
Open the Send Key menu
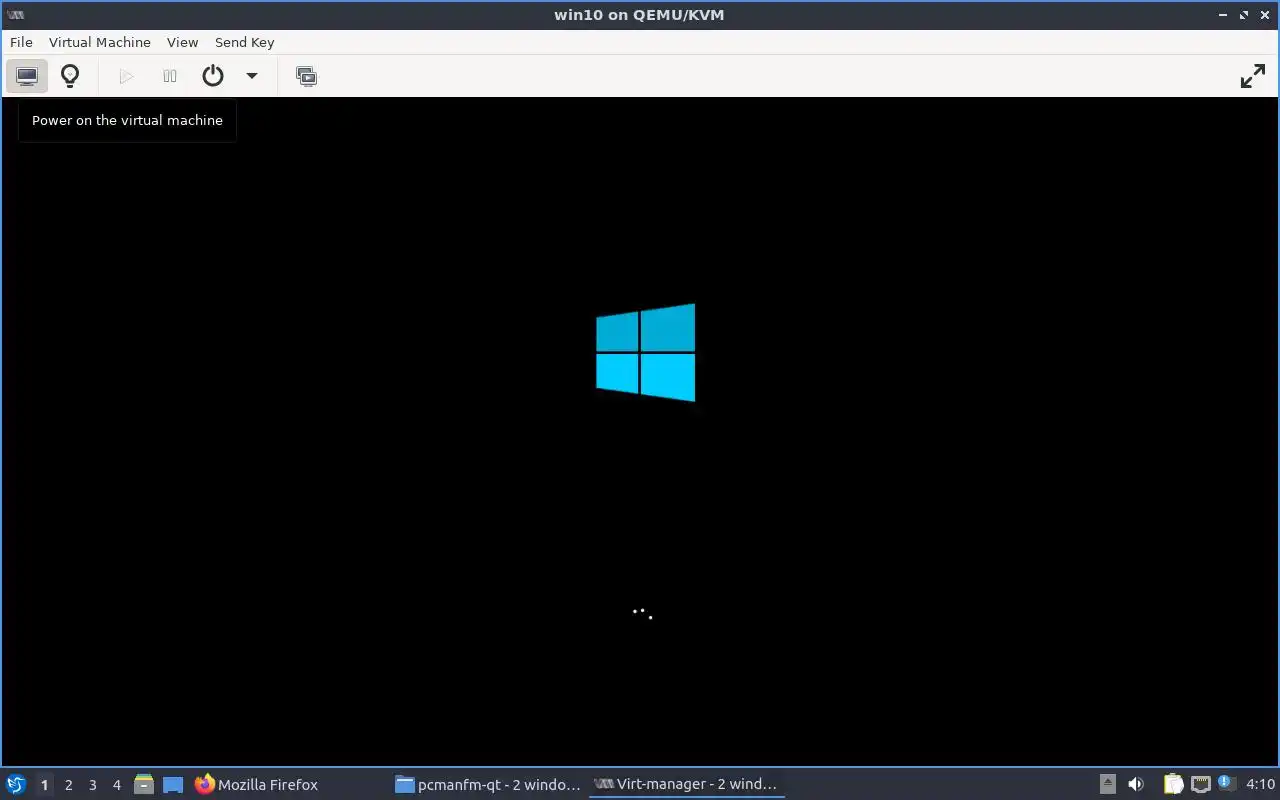click(244, 42)
